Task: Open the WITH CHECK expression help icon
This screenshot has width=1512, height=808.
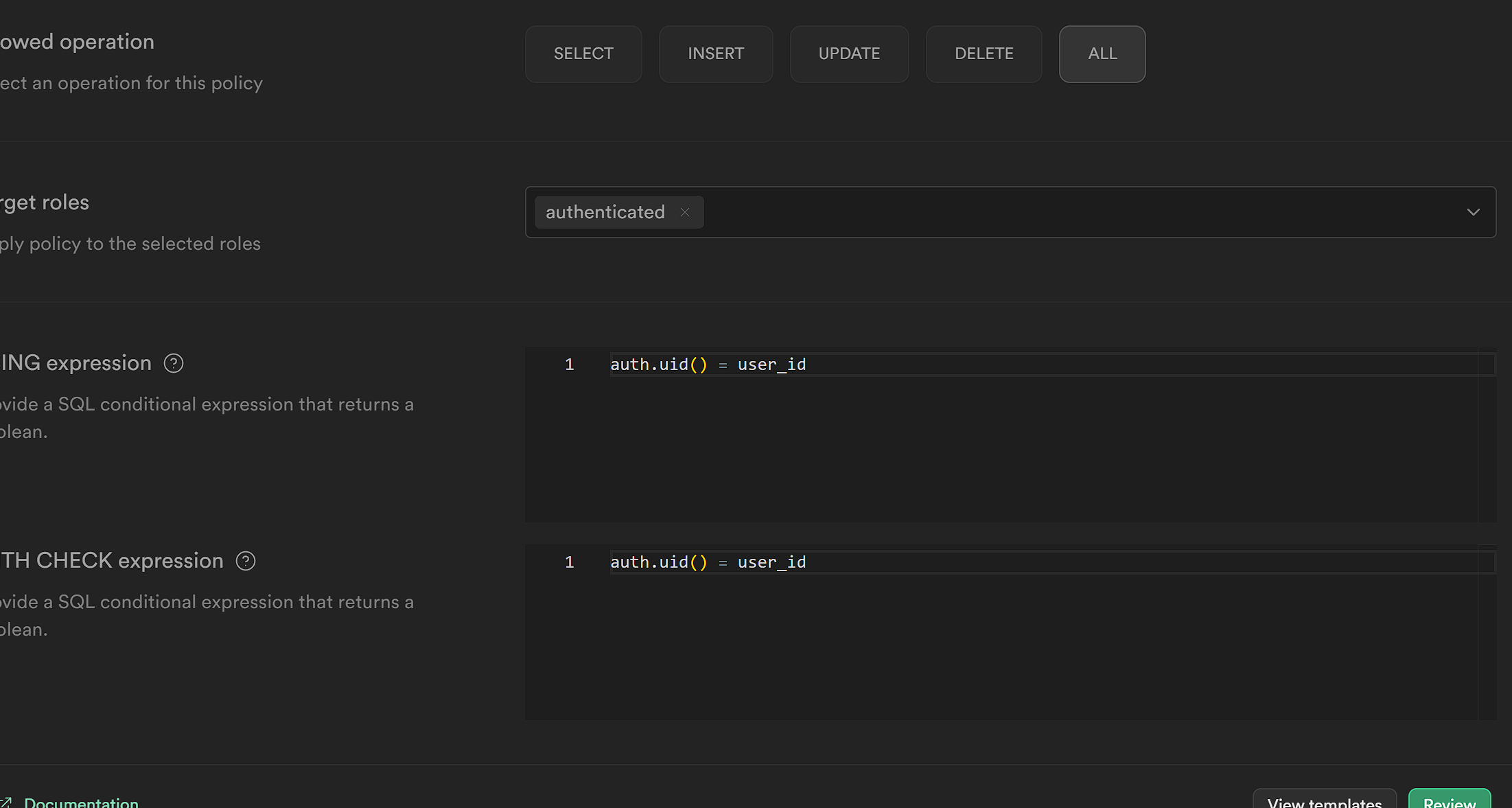Action: 246,561
